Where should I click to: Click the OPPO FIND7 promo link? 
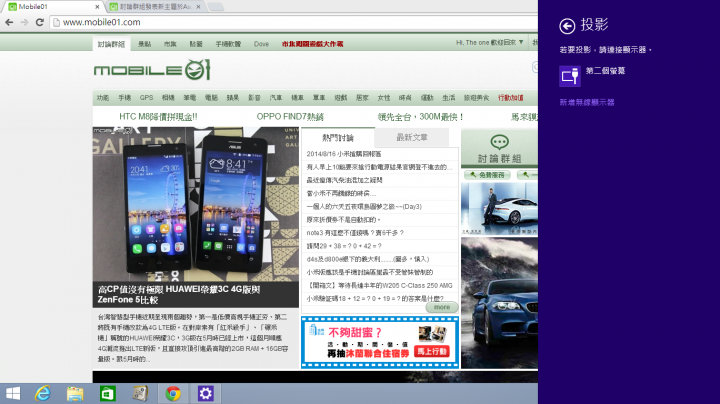click(290, 117)
